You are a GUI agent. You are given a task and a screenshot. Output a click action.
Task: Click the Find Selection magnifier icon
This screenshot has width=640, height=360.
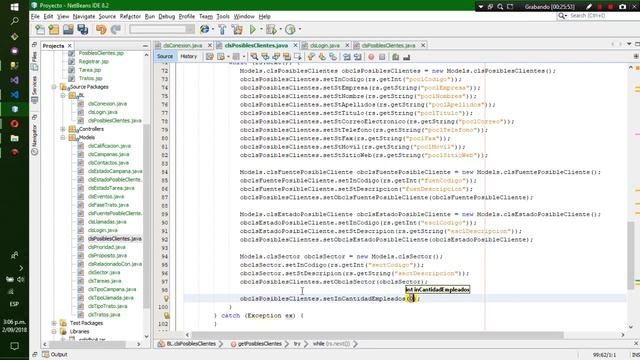254,57
